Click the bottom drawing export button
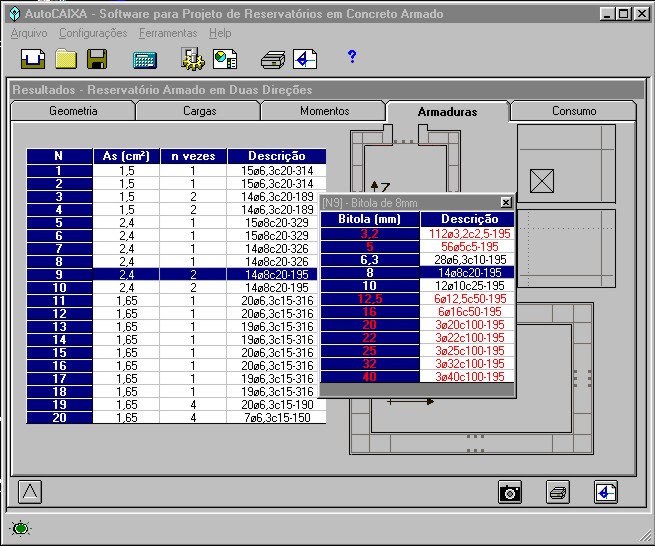 click(606, 492)
